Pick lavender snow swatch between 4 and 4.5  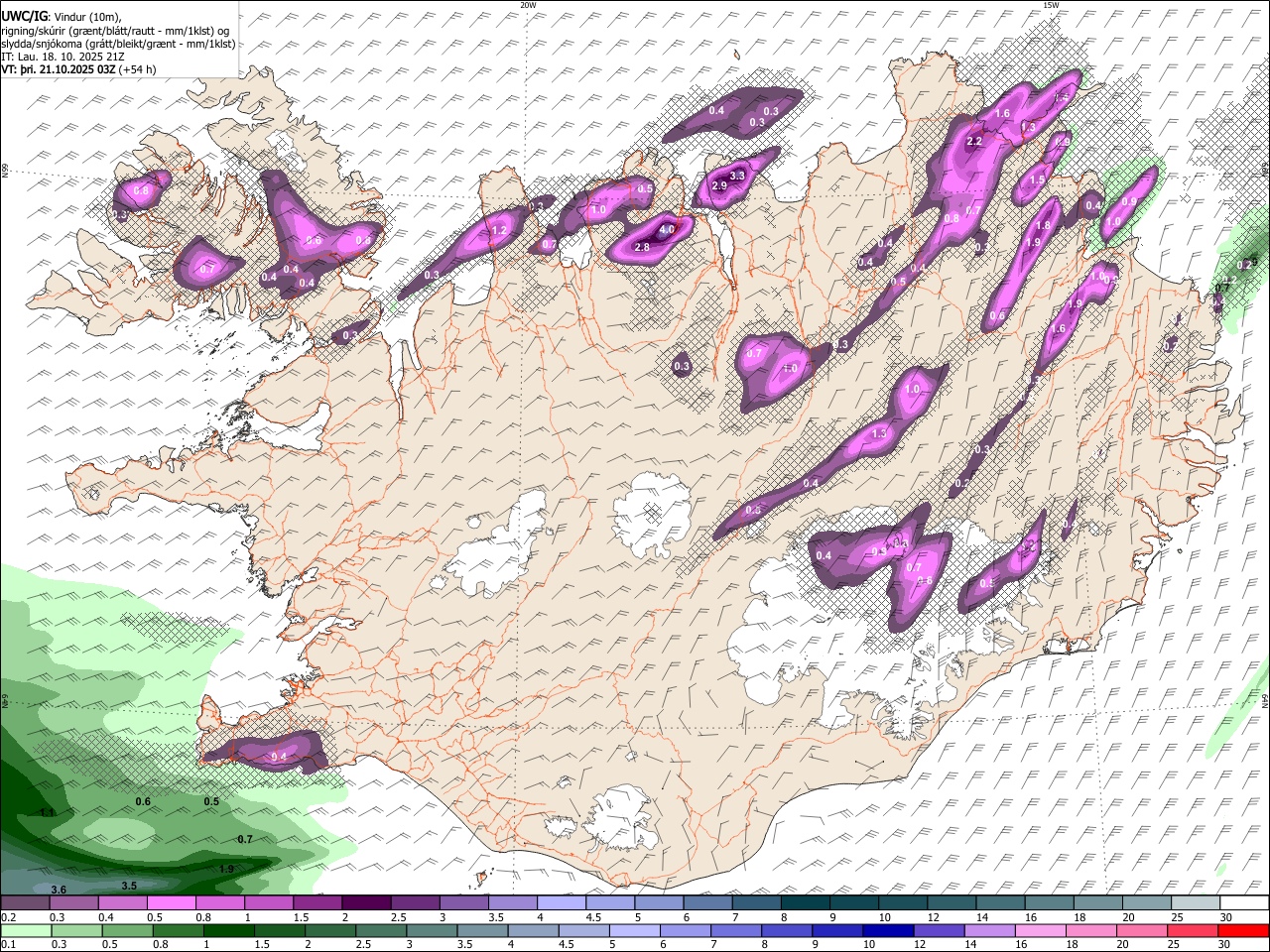click(560, 903)
